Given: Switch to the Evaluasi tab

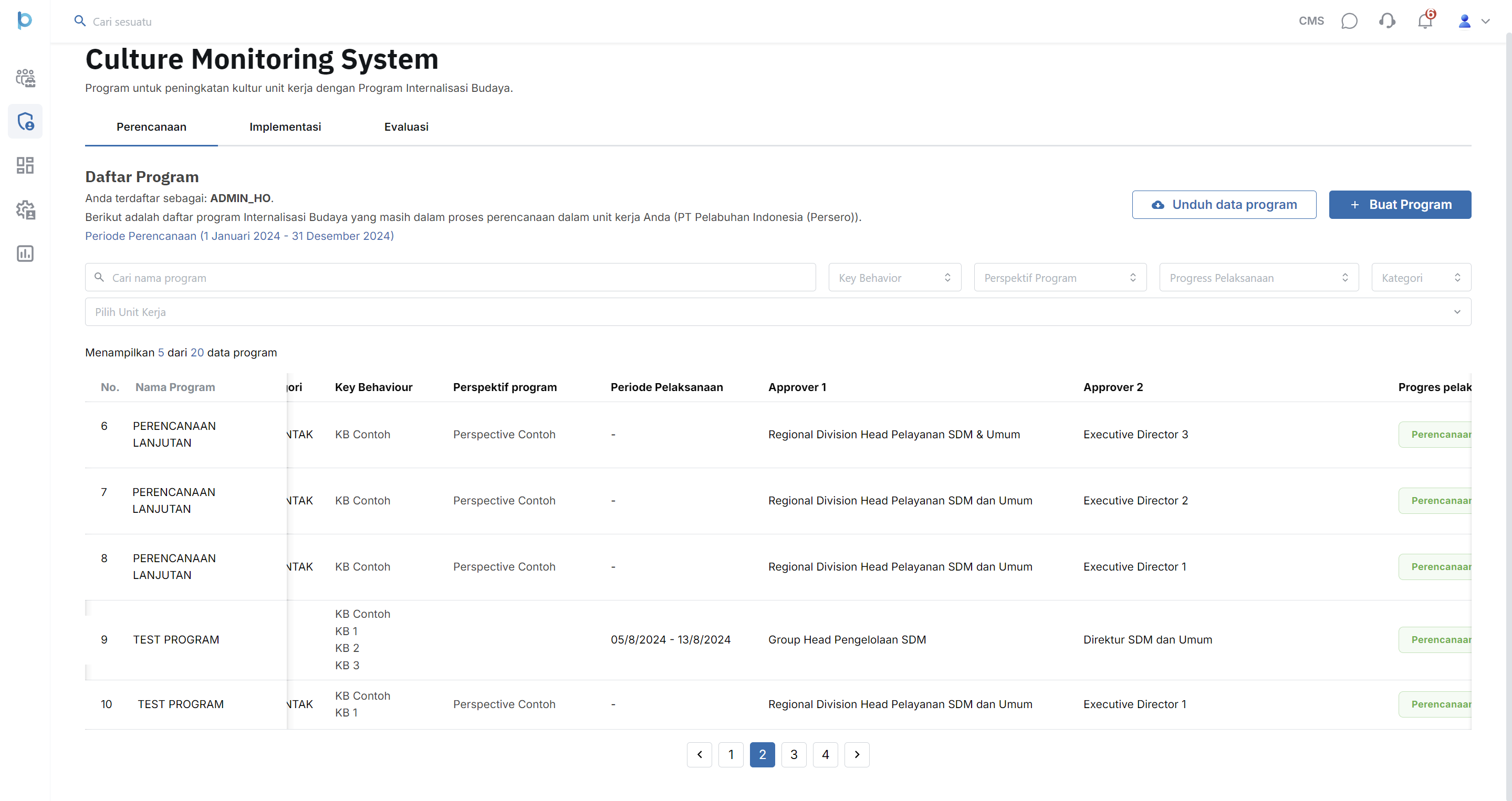Looking at the screenshot, I should click(x=405, y=127).
